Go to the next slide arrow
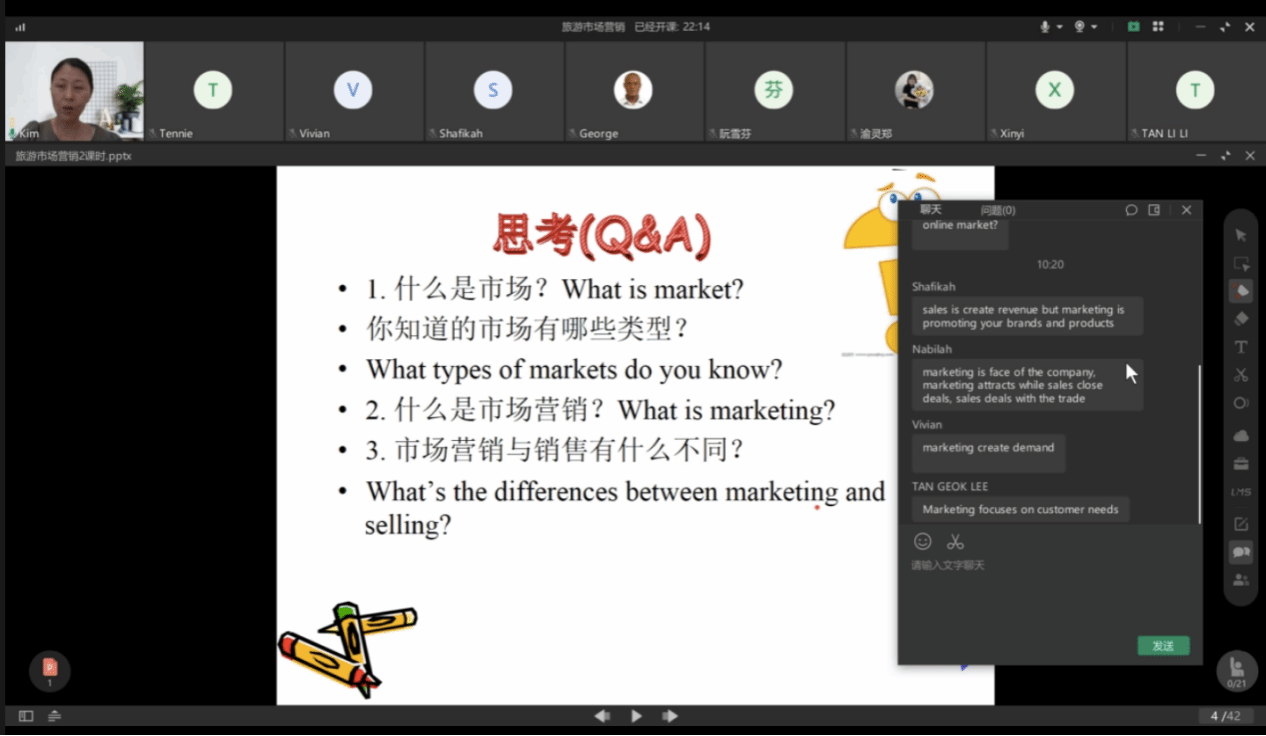 (670, 716)
